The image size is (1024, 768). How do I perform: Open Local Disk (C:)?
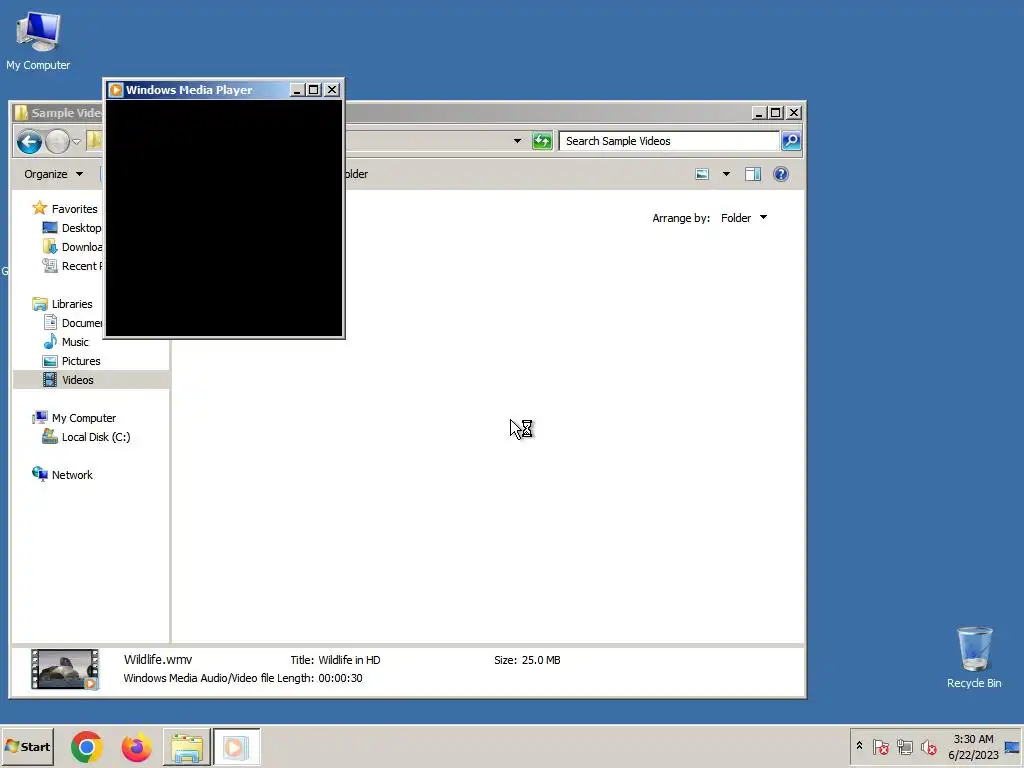point(86,437)
